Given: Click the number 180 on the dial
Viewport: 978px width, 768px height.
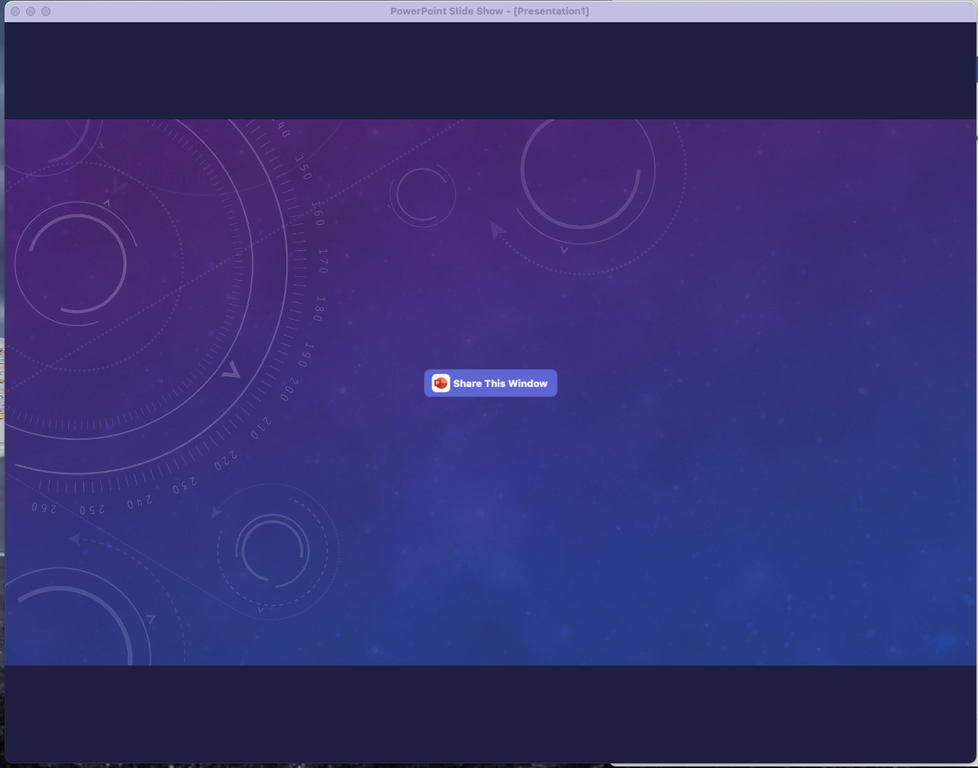Looking at the screenshot, I should (x=319, y=308).
